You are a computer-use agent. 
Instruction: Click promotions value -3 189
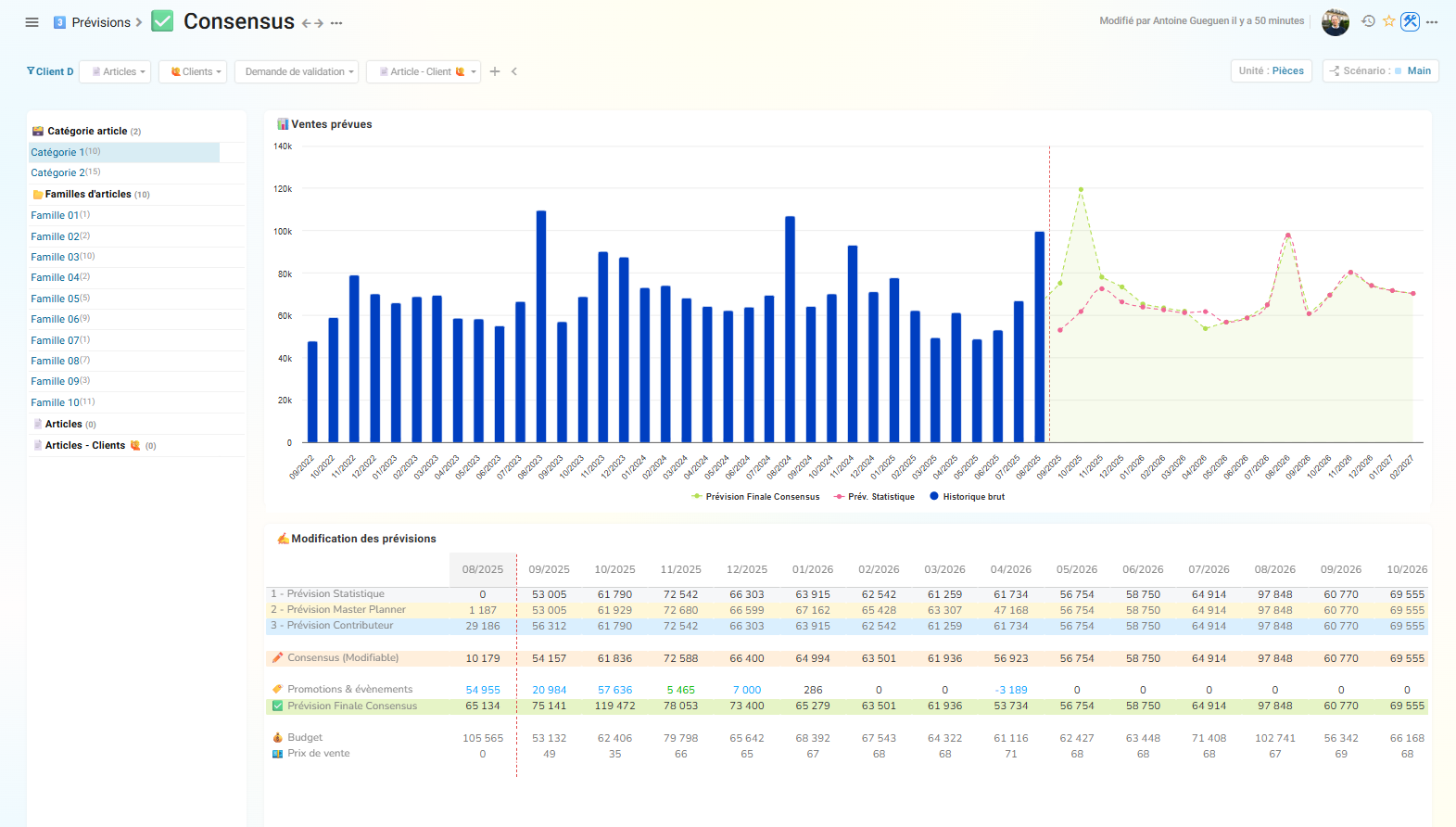[1011, 690]
